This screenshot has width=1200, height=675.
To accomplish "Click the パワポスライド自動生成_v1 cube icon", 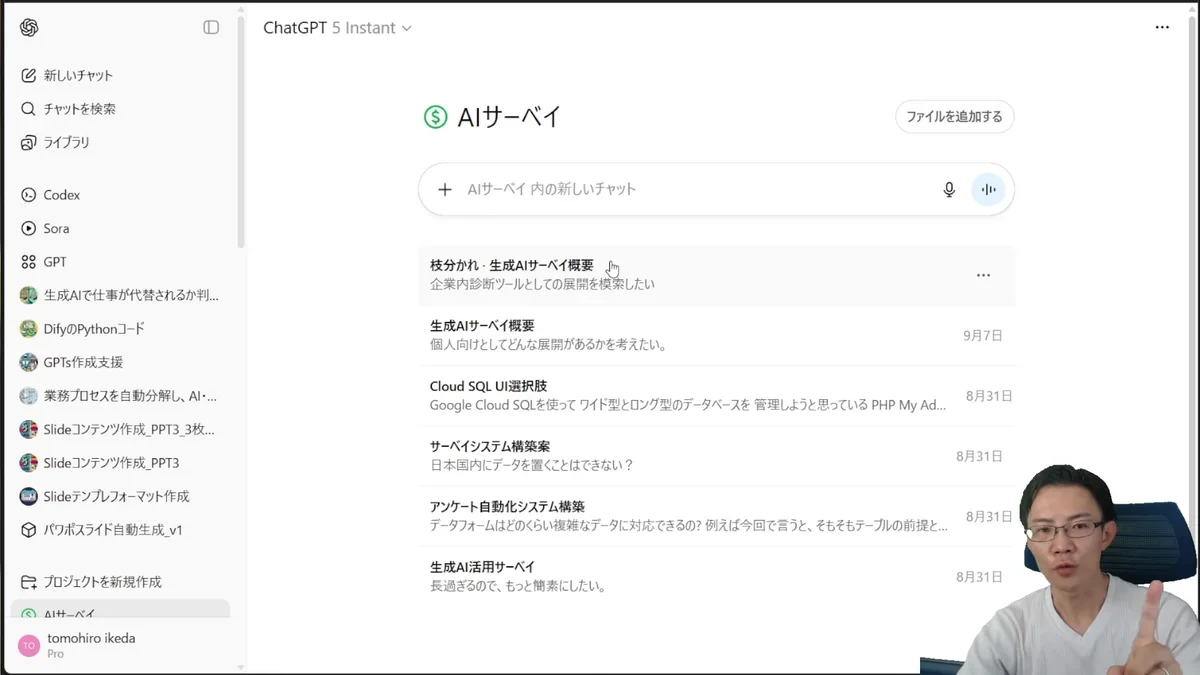I will coord(28,530).
